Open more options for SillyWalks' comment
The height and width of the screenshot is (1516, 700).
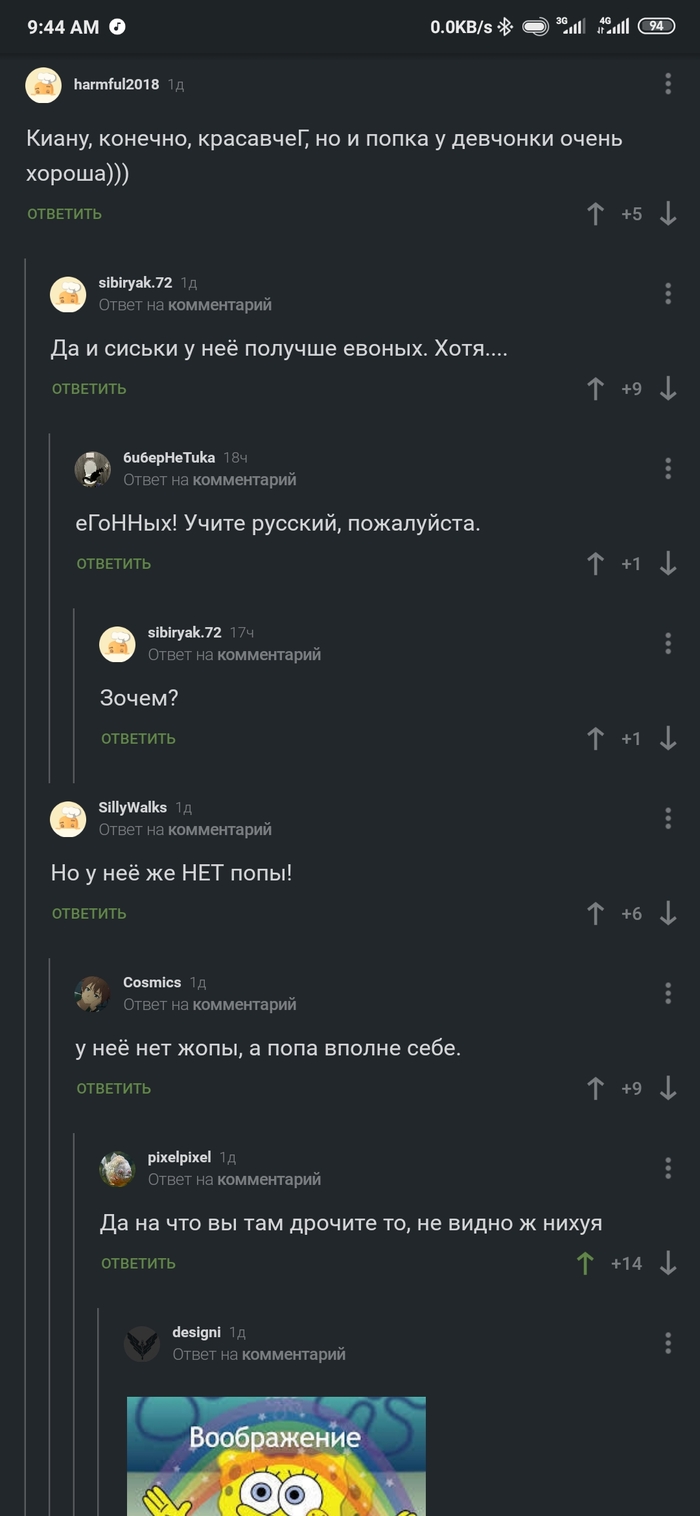[668, 818]
